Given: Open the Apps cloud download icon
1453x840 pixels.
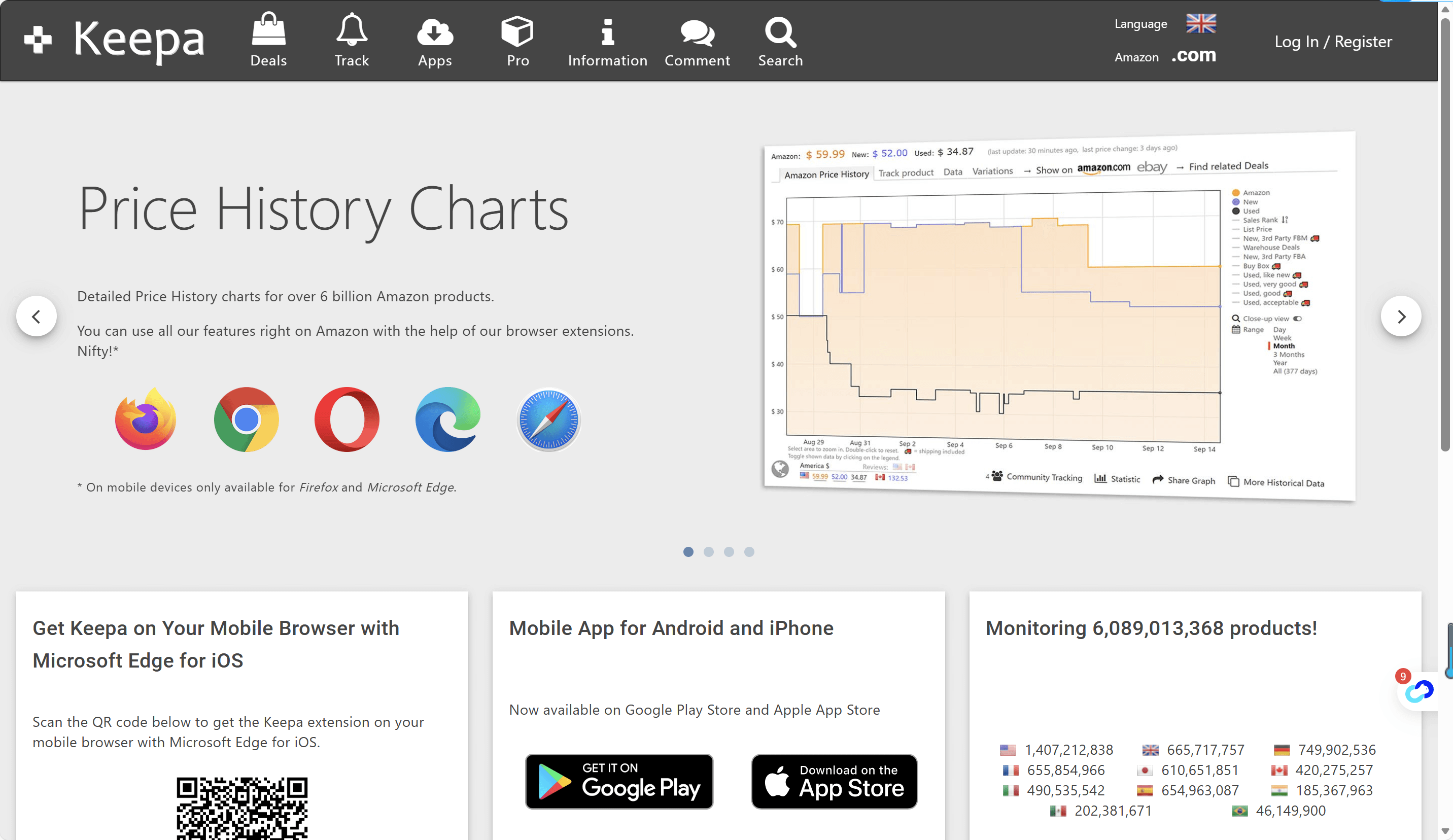Looking at the screenshot, I should pyautogui.click(x=435, y=32).
